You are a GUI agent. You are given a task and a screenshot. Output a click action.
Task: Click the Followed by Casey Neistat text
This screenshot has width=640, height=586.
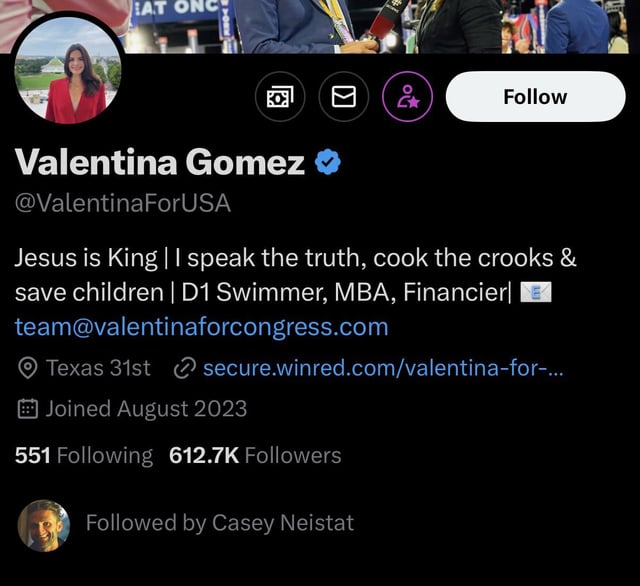[220, 523]
